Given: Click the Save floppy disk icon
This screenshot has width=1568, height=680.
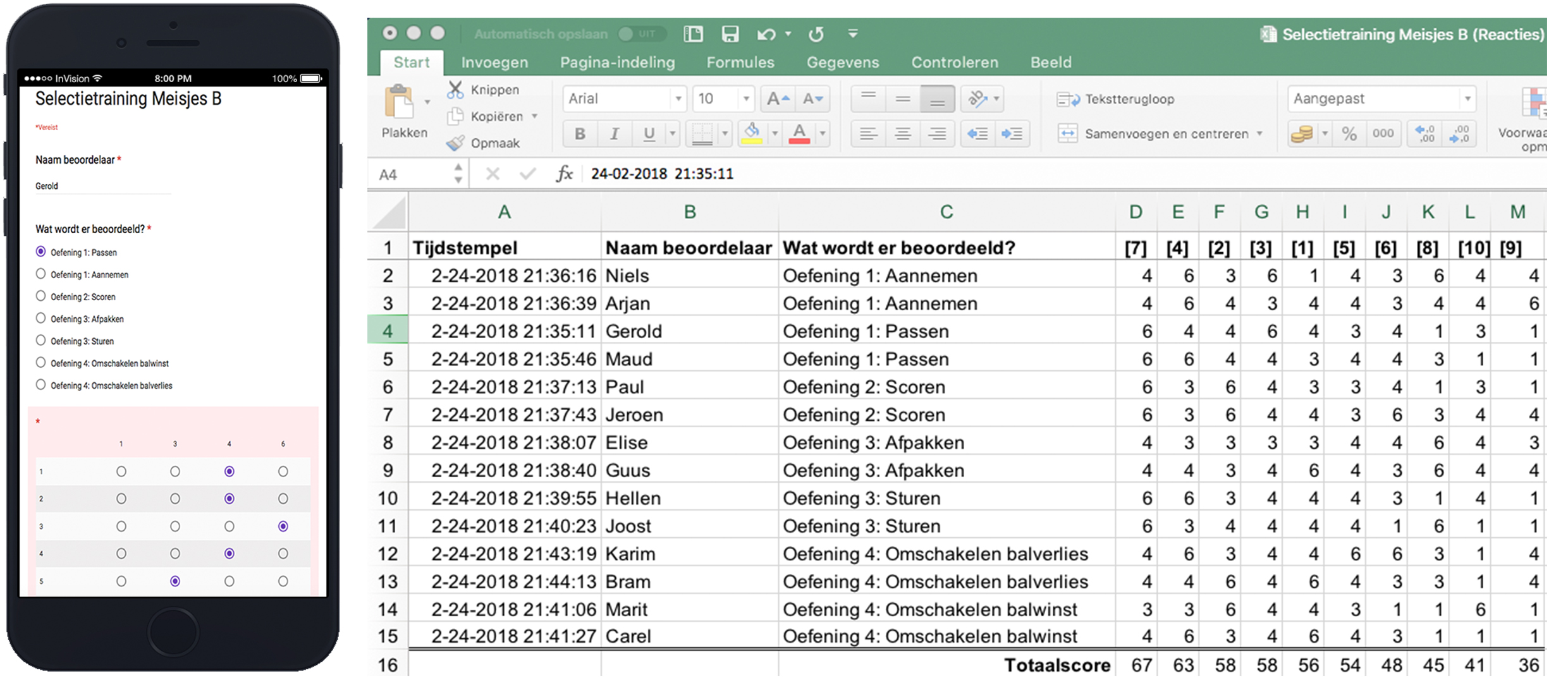Looking at the screenshot, I should tap(730, 34).
